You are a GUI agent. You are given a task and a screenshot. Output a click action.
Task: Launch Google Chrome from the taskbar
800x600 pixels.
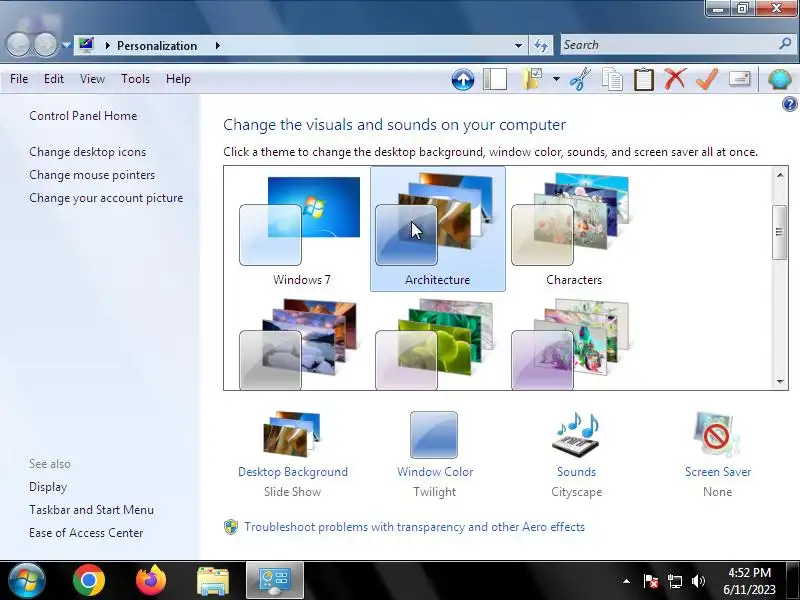coord(89,581)
